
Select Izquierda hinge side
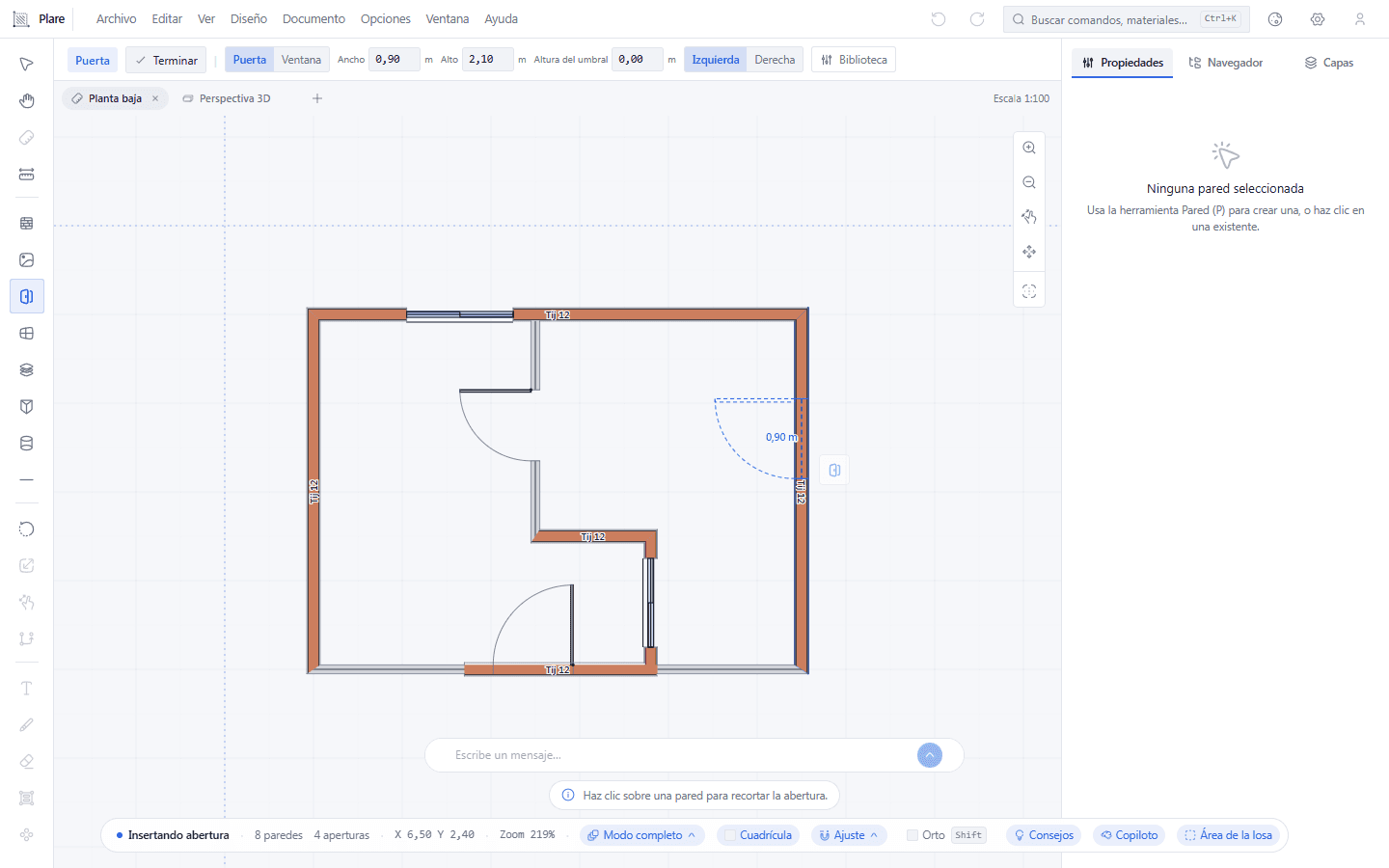[x=716, y=60]
